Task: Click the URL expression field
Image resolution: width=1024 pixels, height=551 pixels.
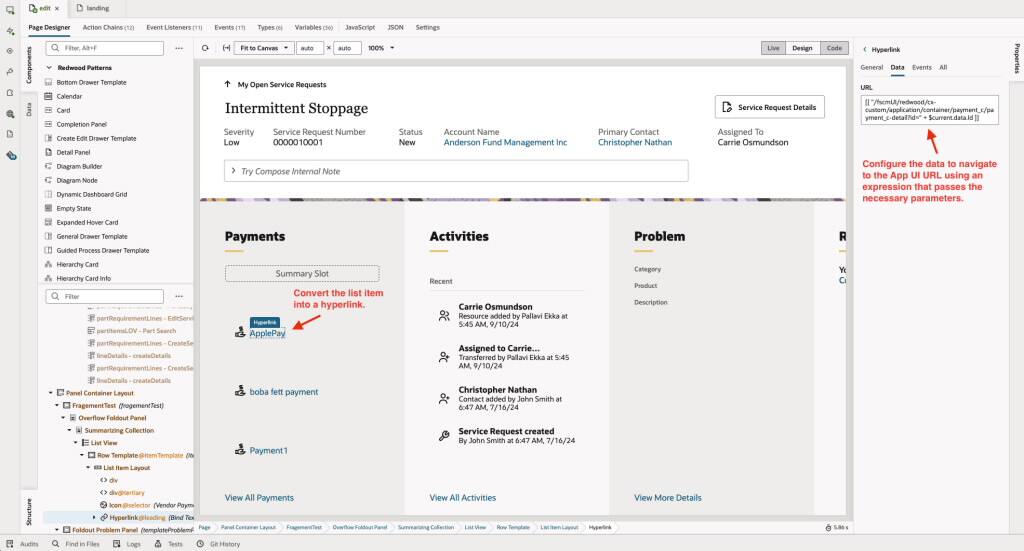Action: [x=929, y=110]
